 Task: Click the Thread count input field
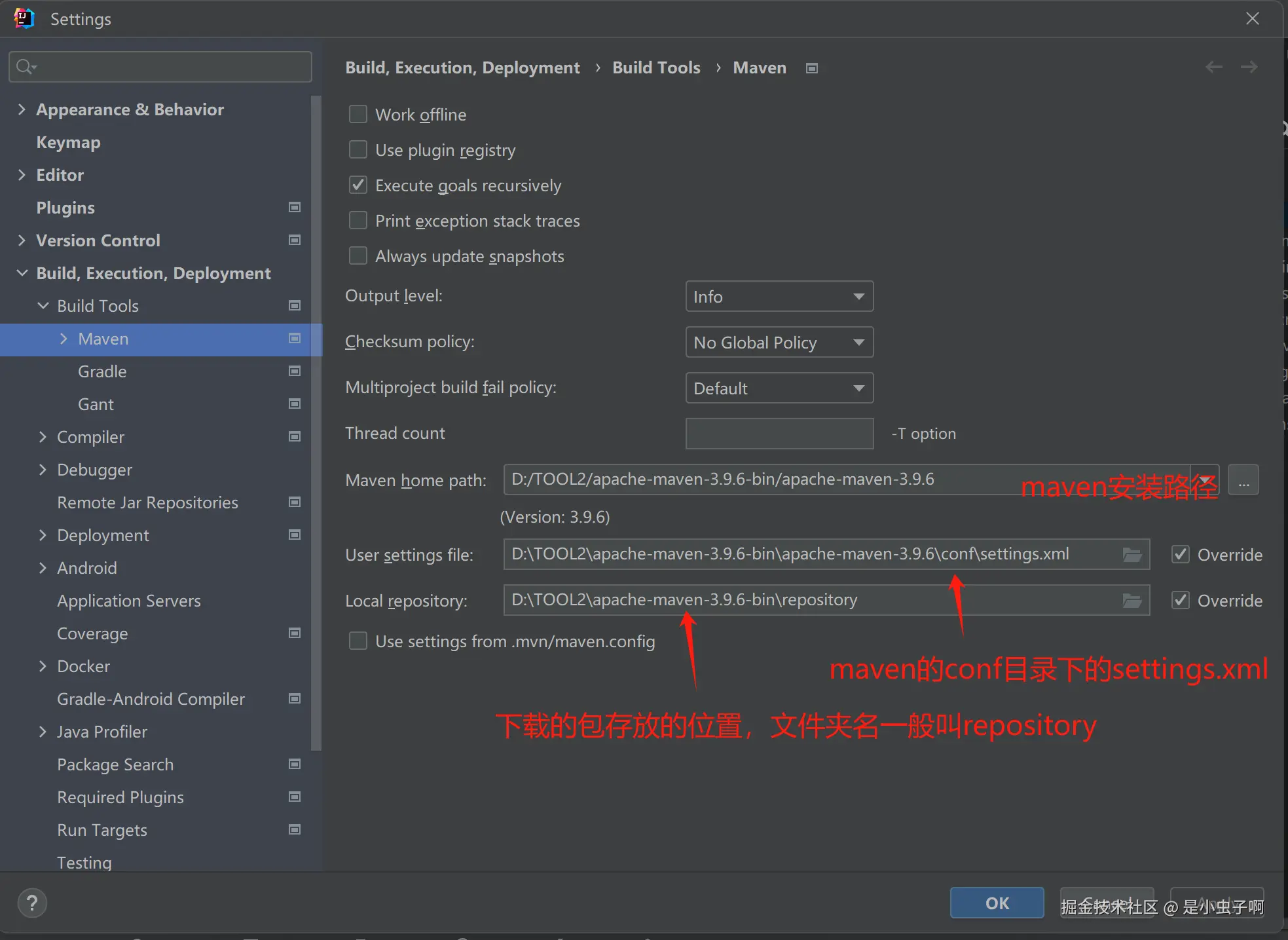pyautogui.click(x=779, y=434)
